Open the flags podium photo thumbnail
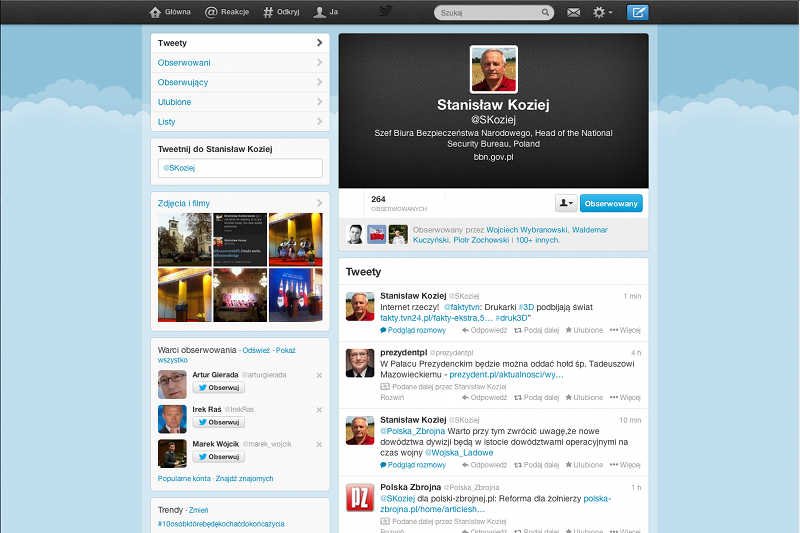The image size is (800, 533). coord(295,295)
